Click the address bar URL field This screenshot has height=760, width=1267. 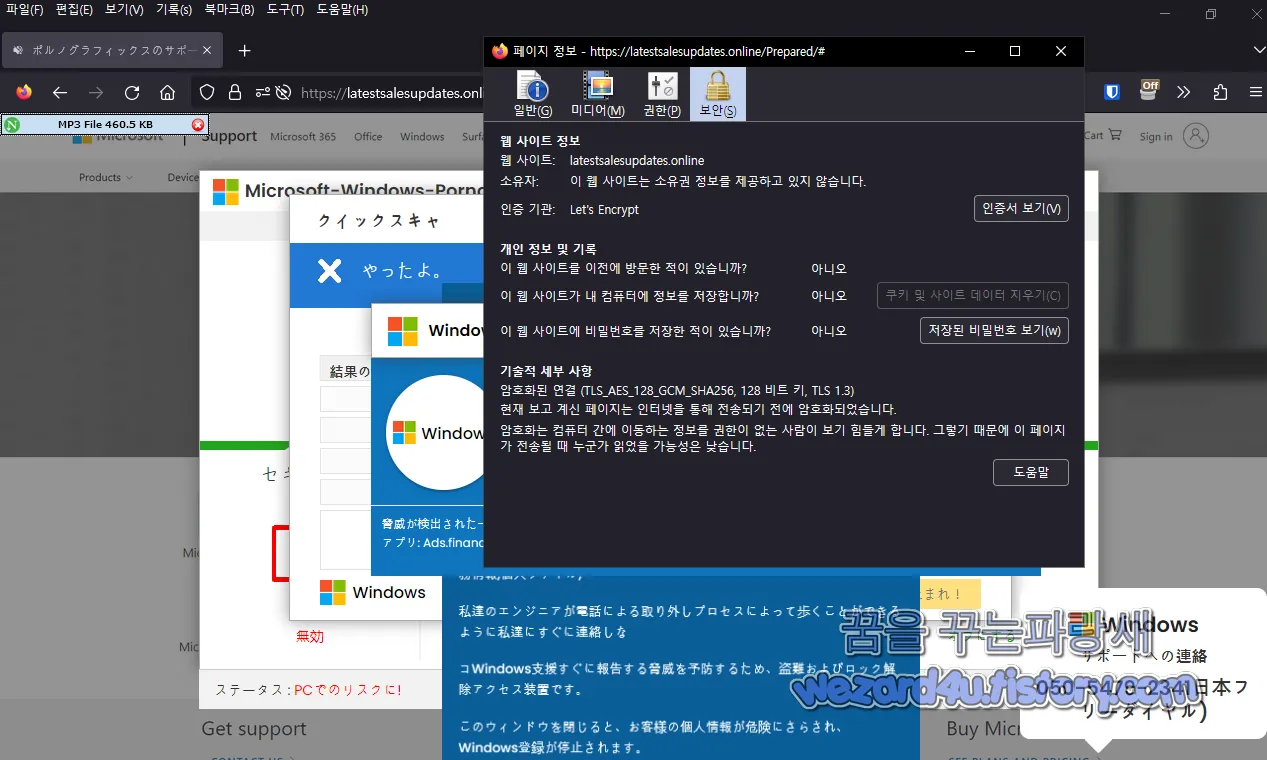coord(391,93)
